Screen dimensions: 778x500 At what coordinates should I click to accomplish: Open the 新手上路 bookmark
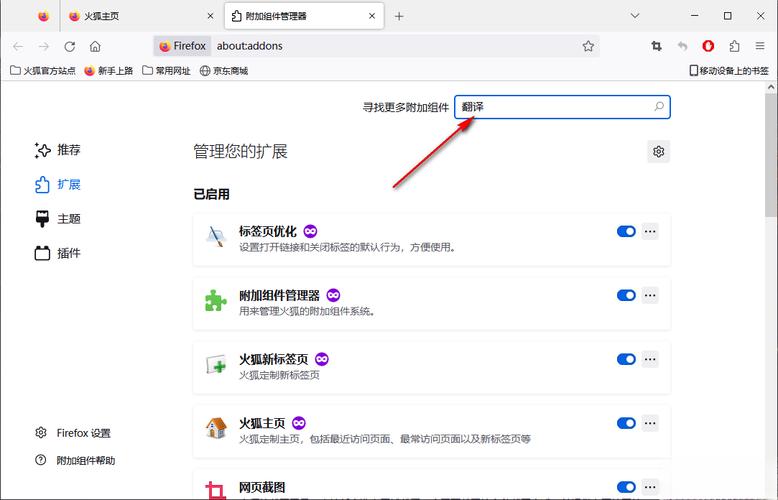pyautogui.click(x=109, y=71)
